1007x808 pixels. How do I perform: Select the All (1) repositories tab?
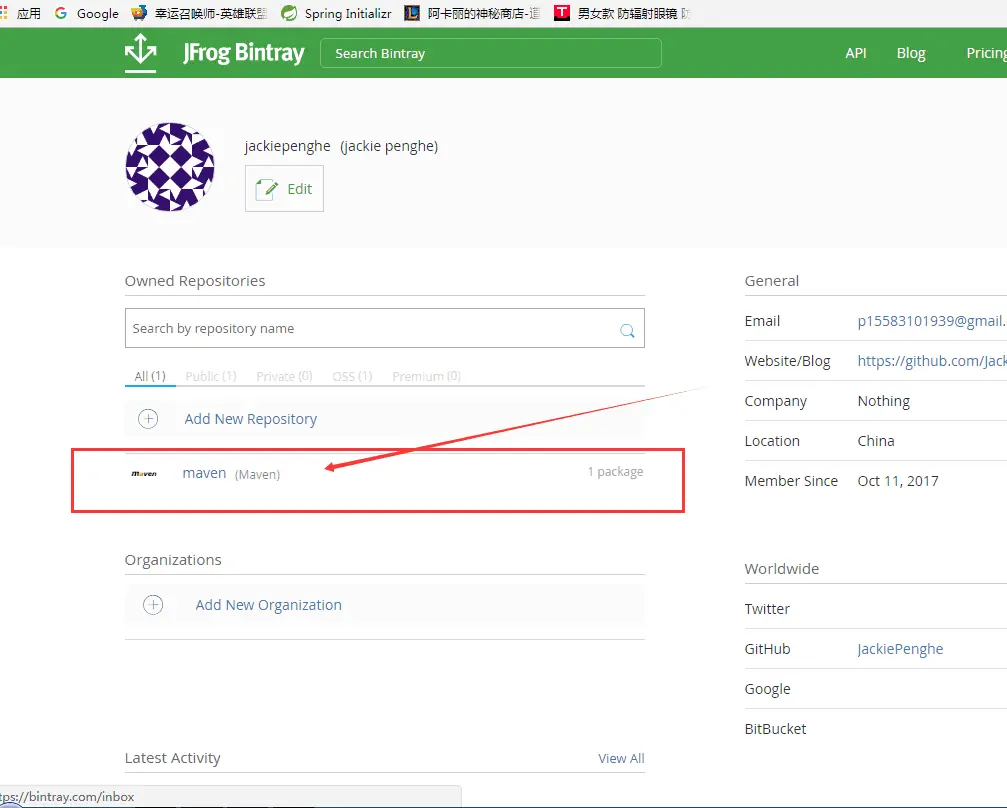point(150,376)
